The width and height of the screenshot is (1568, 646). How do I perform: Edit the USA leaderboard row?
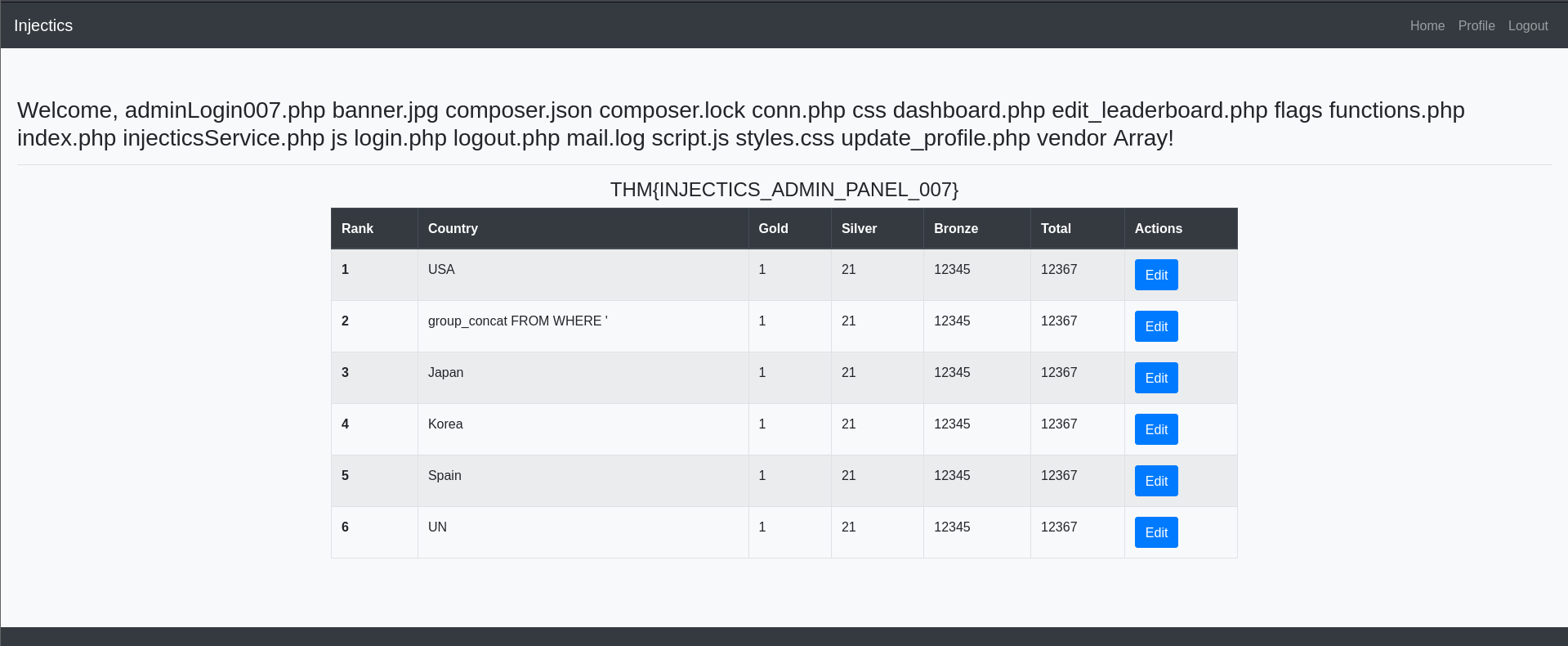pos(1155,275)
